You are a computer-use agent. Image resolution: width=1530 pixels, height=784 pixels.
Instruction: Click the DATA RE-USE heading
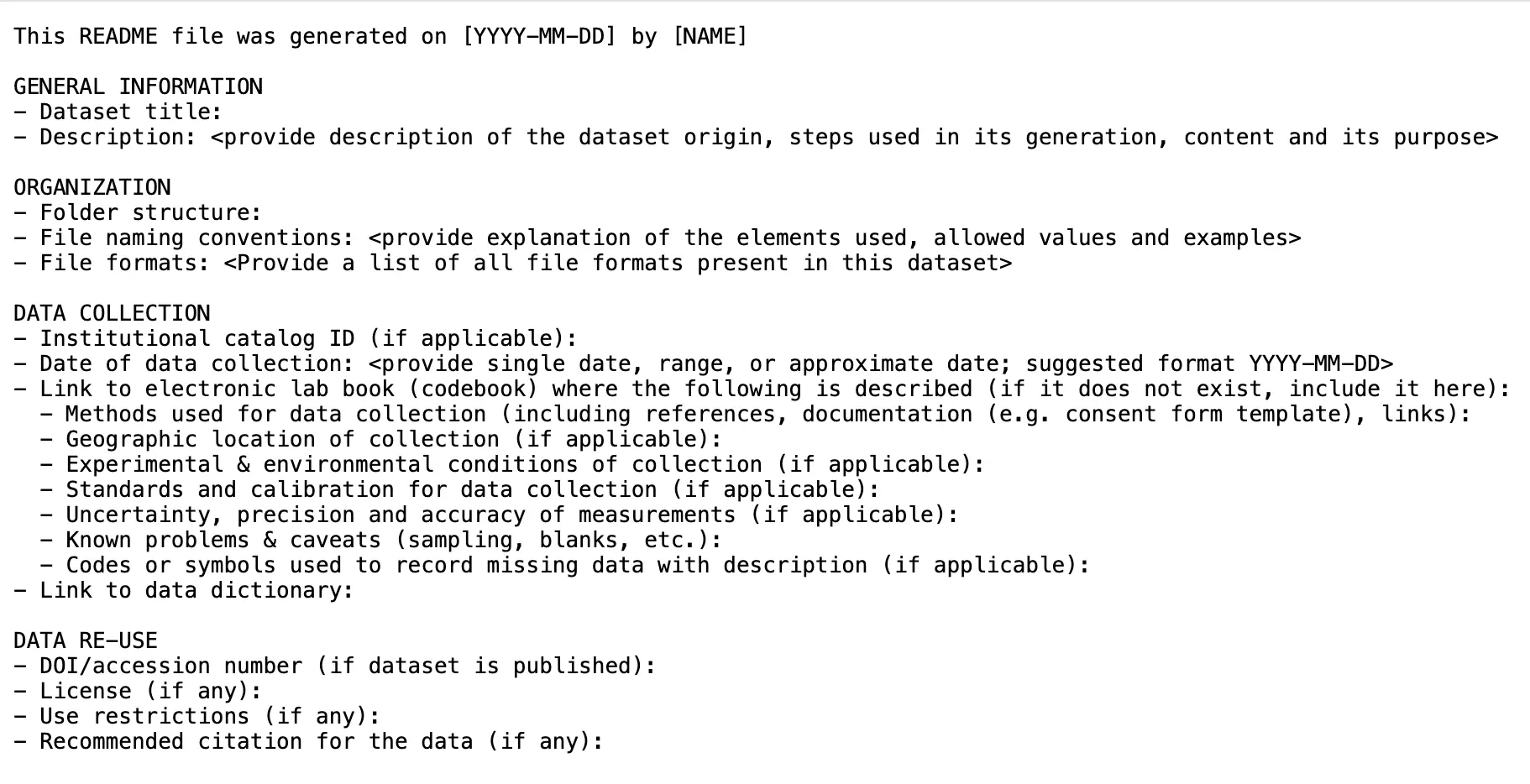(x=86, y=641)
